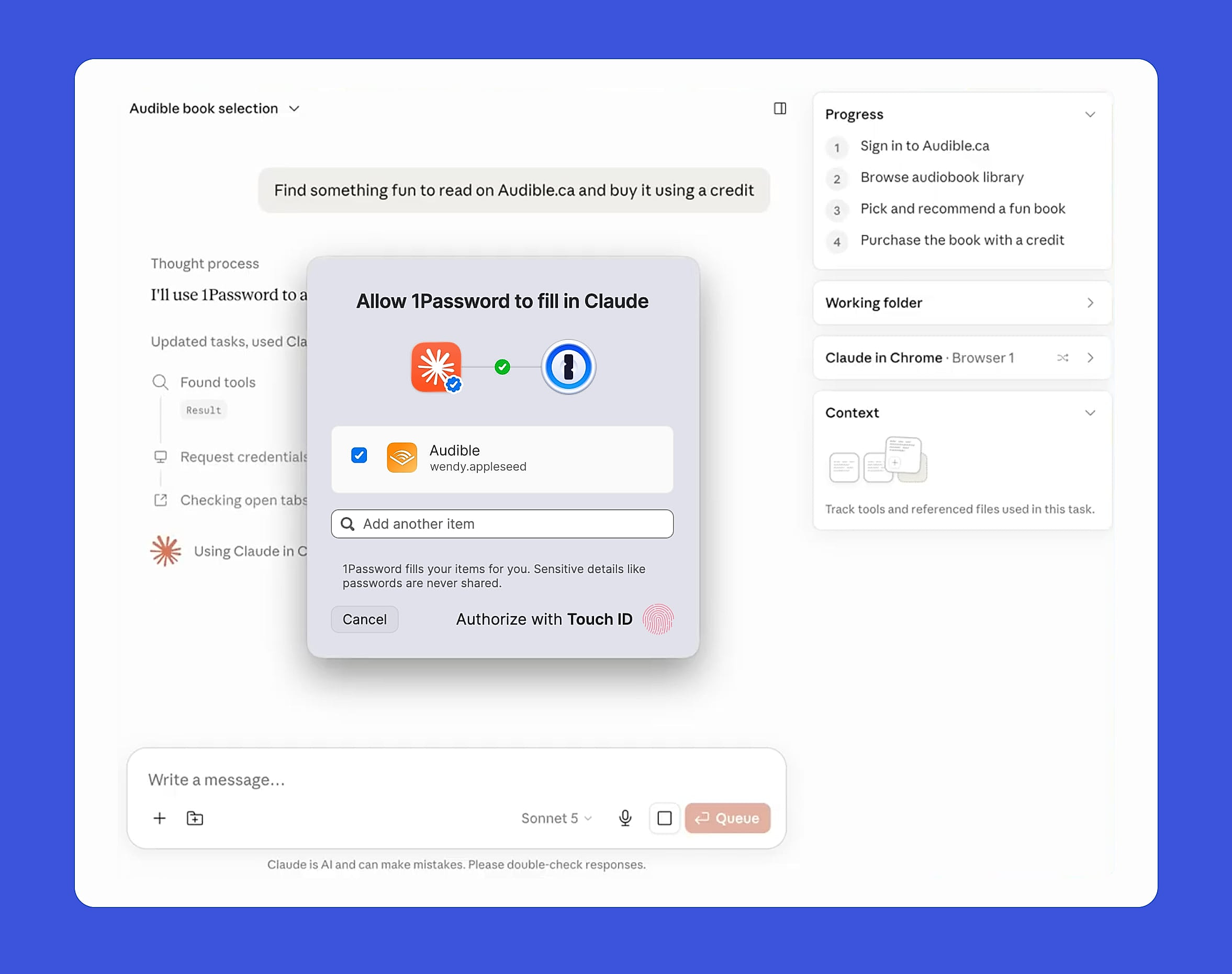Click the user message about Audible.ca credit
Viewport: 1232px width, 974px height.
513,190
